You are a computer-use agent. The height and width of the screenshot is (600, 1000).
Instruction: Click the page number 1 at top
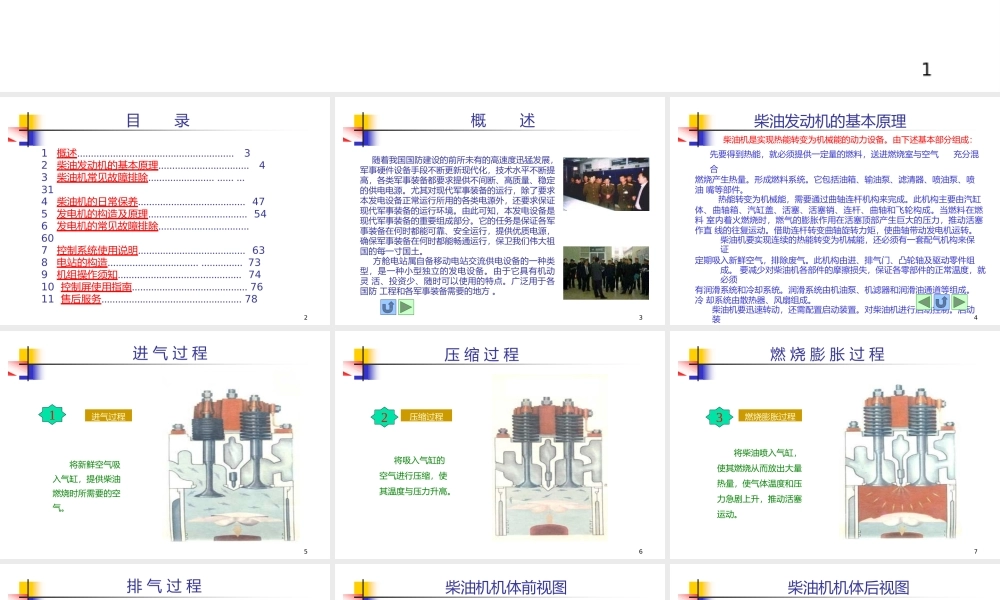point(927,70)
